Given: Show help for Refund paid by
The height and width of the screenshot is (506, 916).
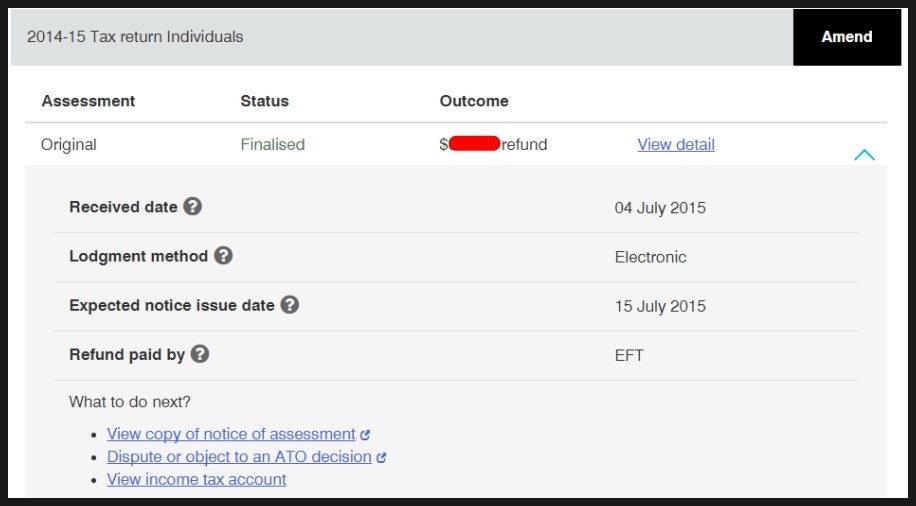Looking at the screenshot, I should [x=200, y=353].
